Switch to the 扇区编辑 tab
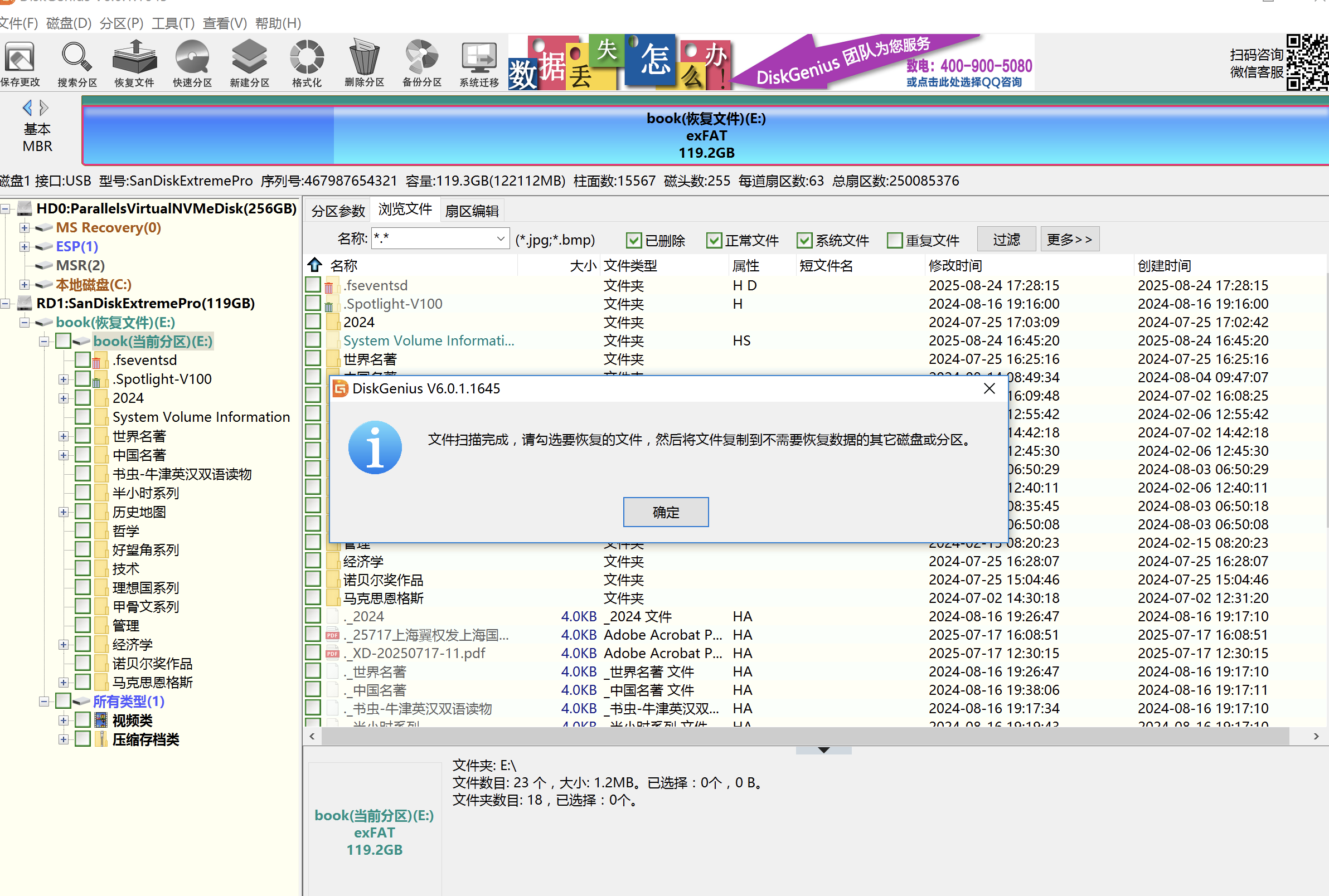 (x=472, y=211)
